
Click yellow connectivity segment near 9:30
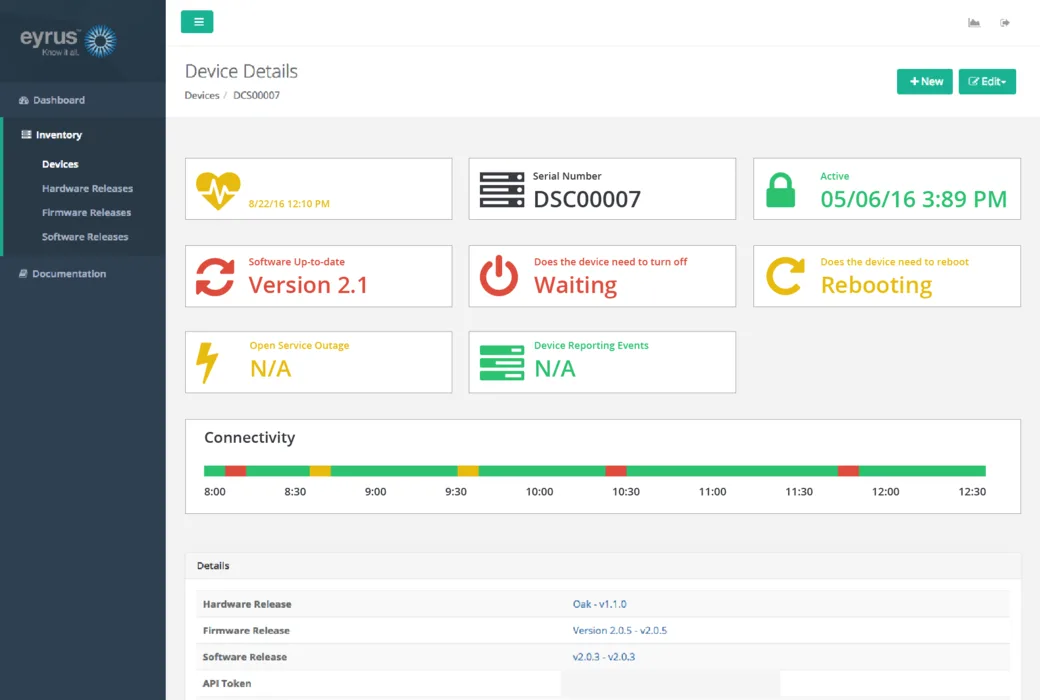click(468, 471)
